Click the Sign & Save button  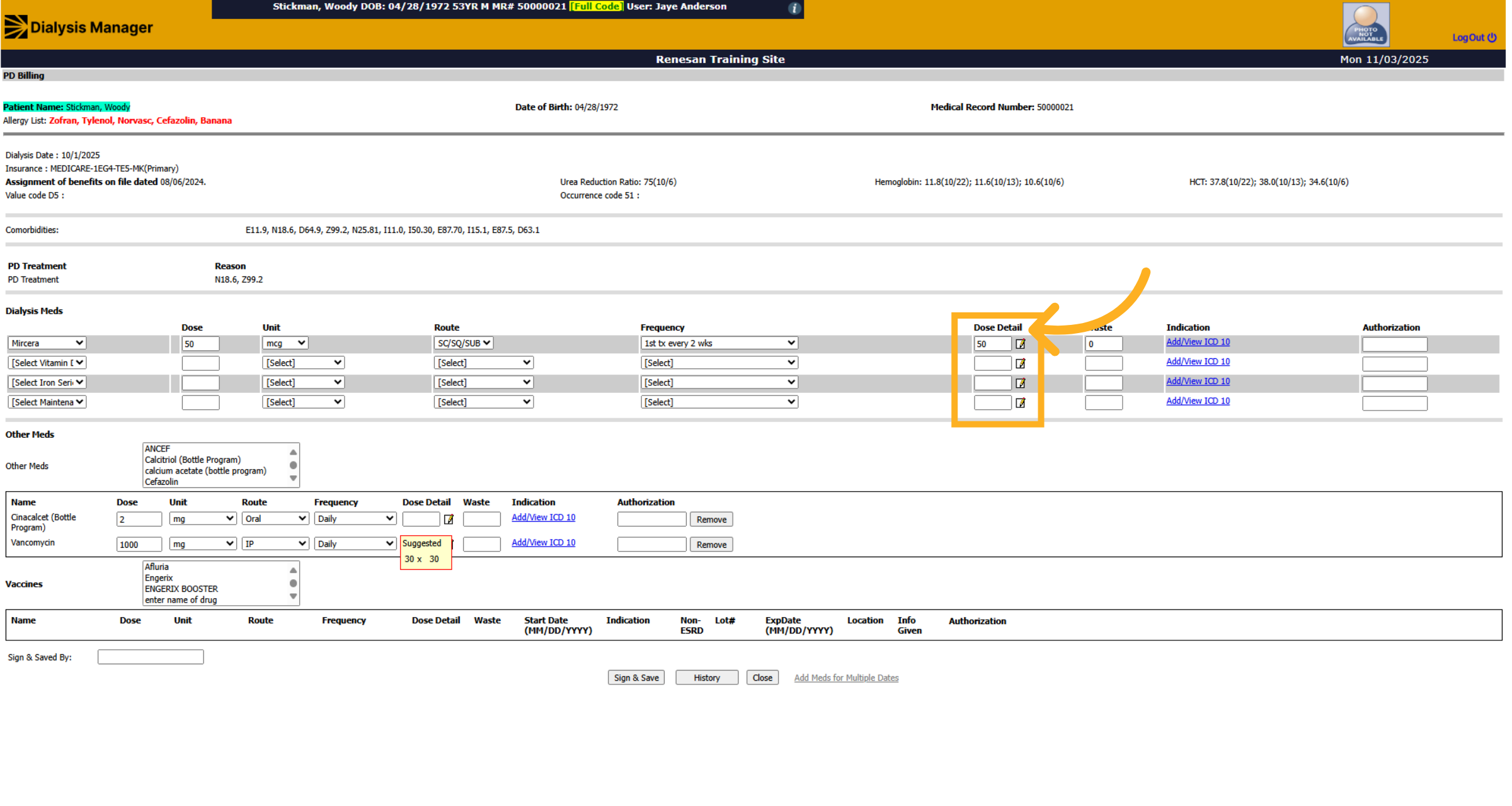636,678
